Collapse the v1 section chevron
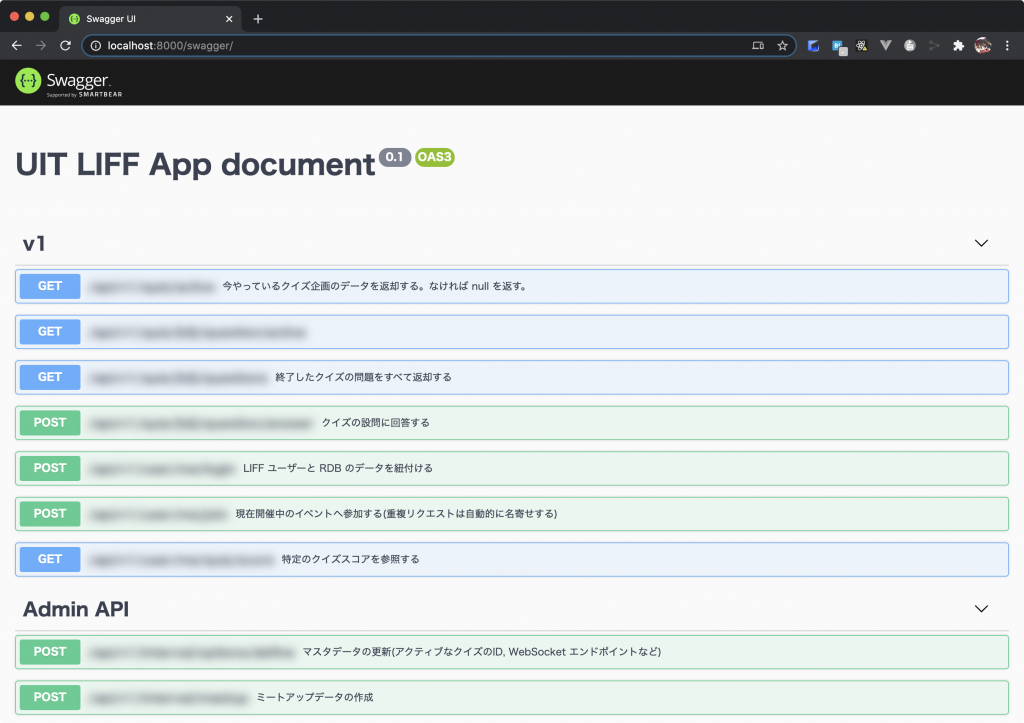 coord(981,243)
